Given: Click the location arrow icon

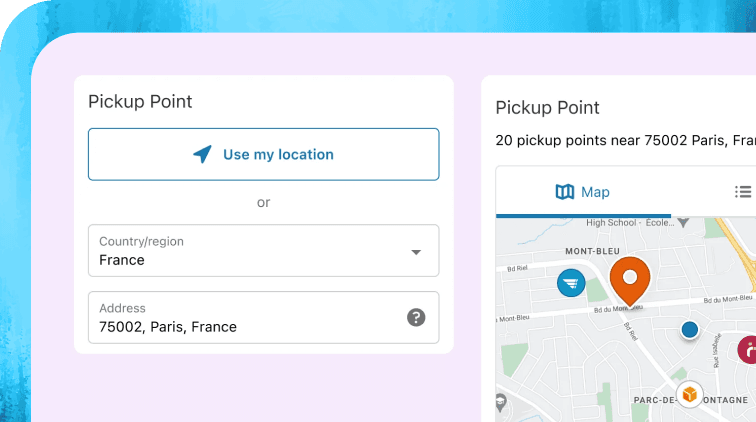Looking at the screenshot, I should pyautogui.click(x=202, y=155).
